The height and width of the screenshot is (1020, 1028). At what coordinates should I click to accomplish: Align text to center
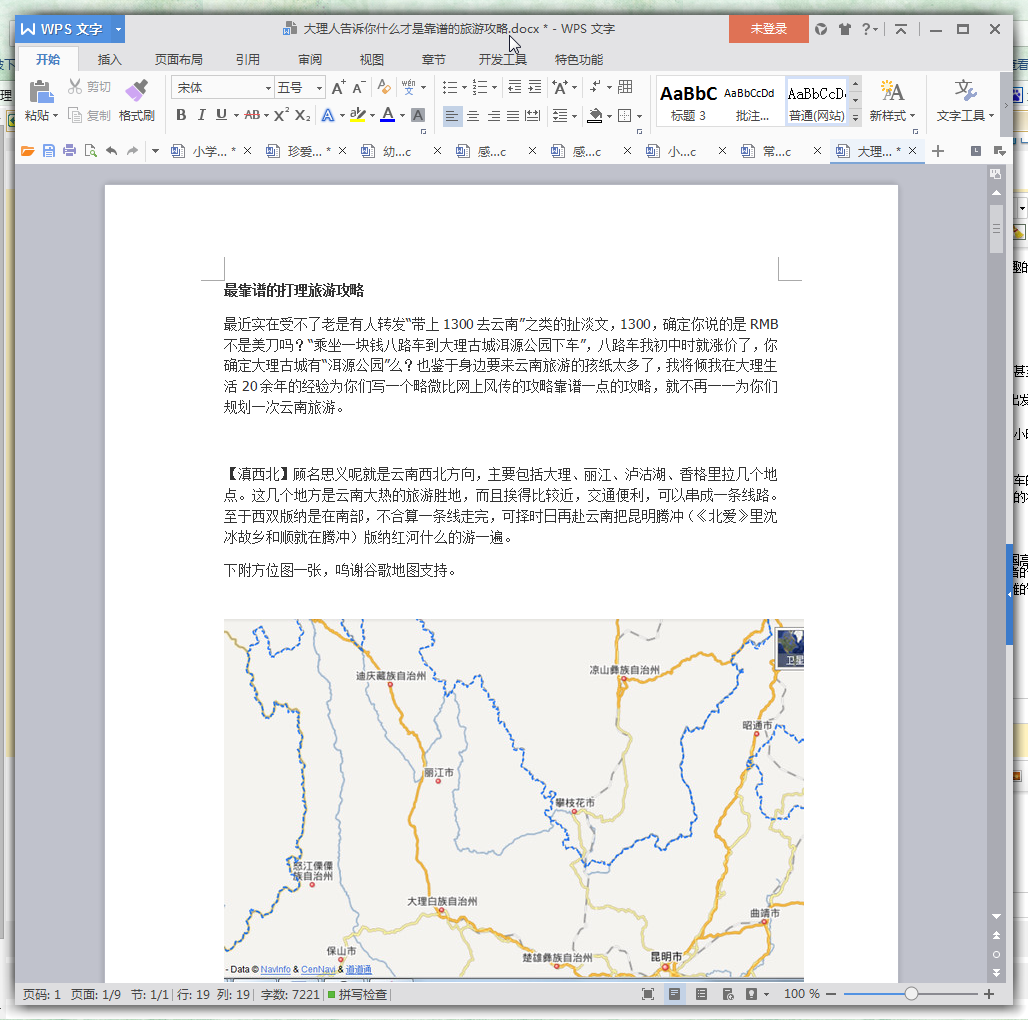473,116
